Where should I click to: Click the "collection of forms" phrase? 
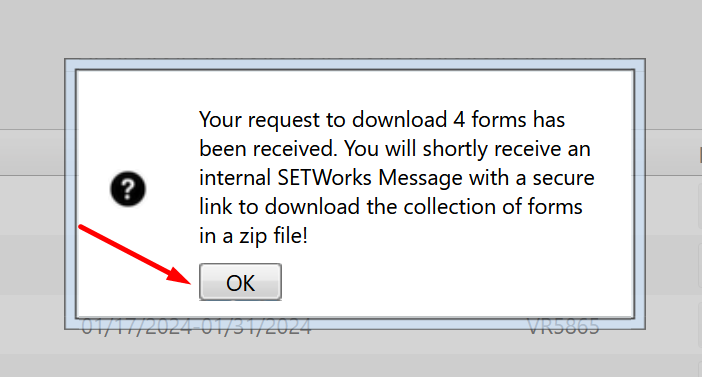click(493, 207)
